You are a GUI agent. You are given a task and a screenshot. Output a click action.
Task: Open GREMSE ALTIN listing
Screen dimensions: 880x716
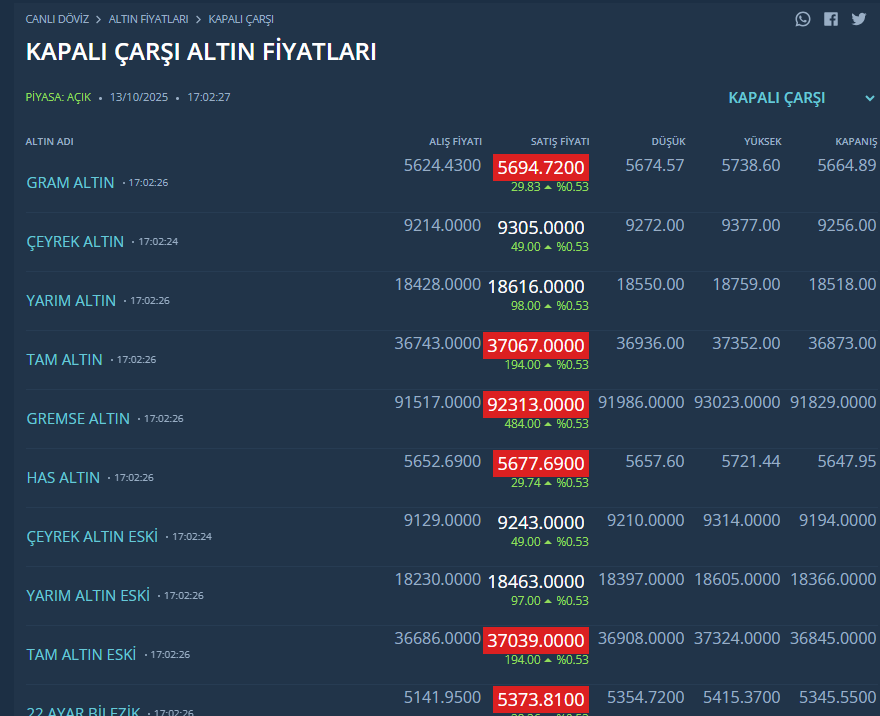coord(78,419)
